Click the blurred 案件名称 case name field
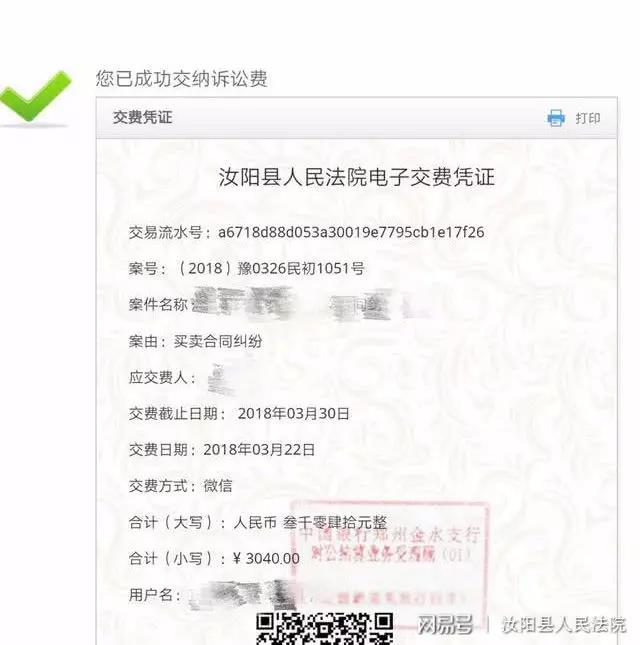This screenshot has height=645, width=640. click(x=311, y=304)
